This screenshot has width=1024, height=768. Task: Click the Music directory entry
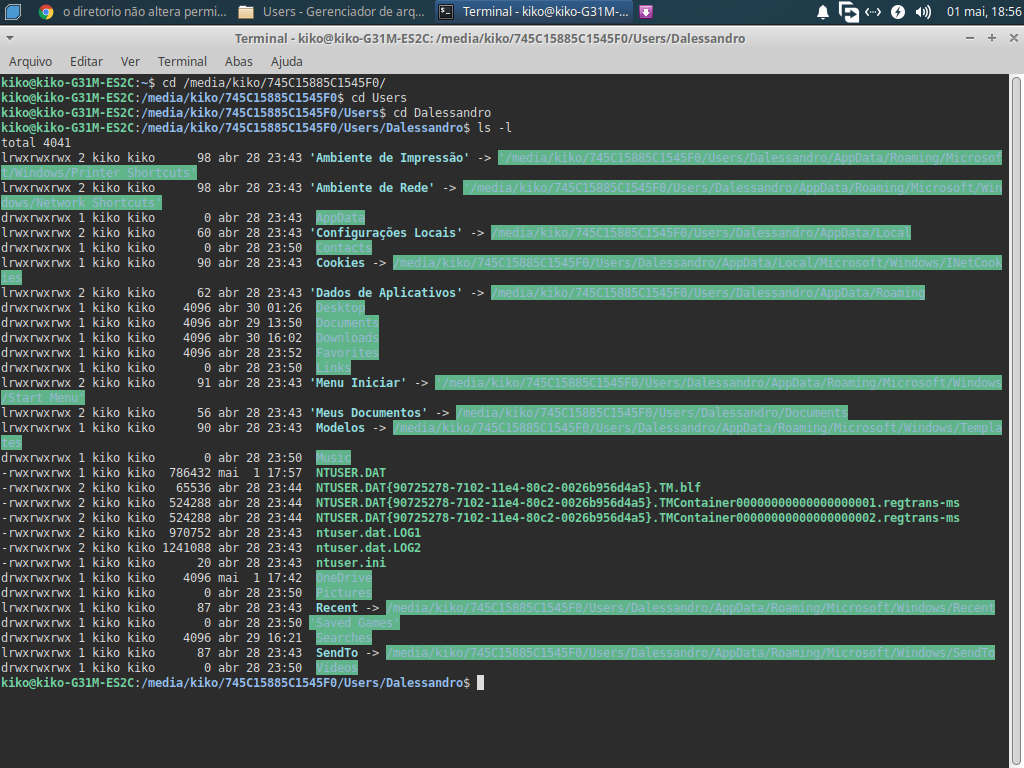click(333, 458)
